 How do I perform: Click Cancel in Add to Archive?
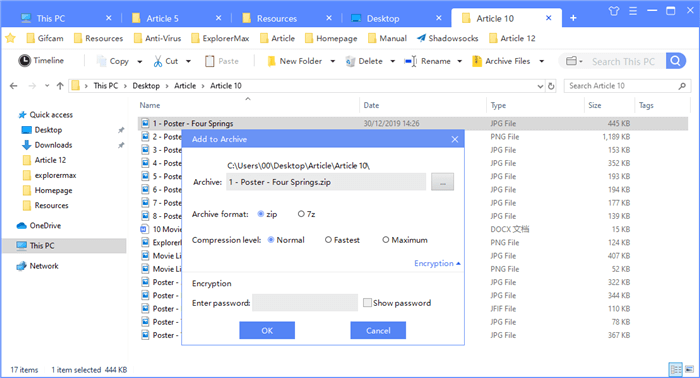378,331
